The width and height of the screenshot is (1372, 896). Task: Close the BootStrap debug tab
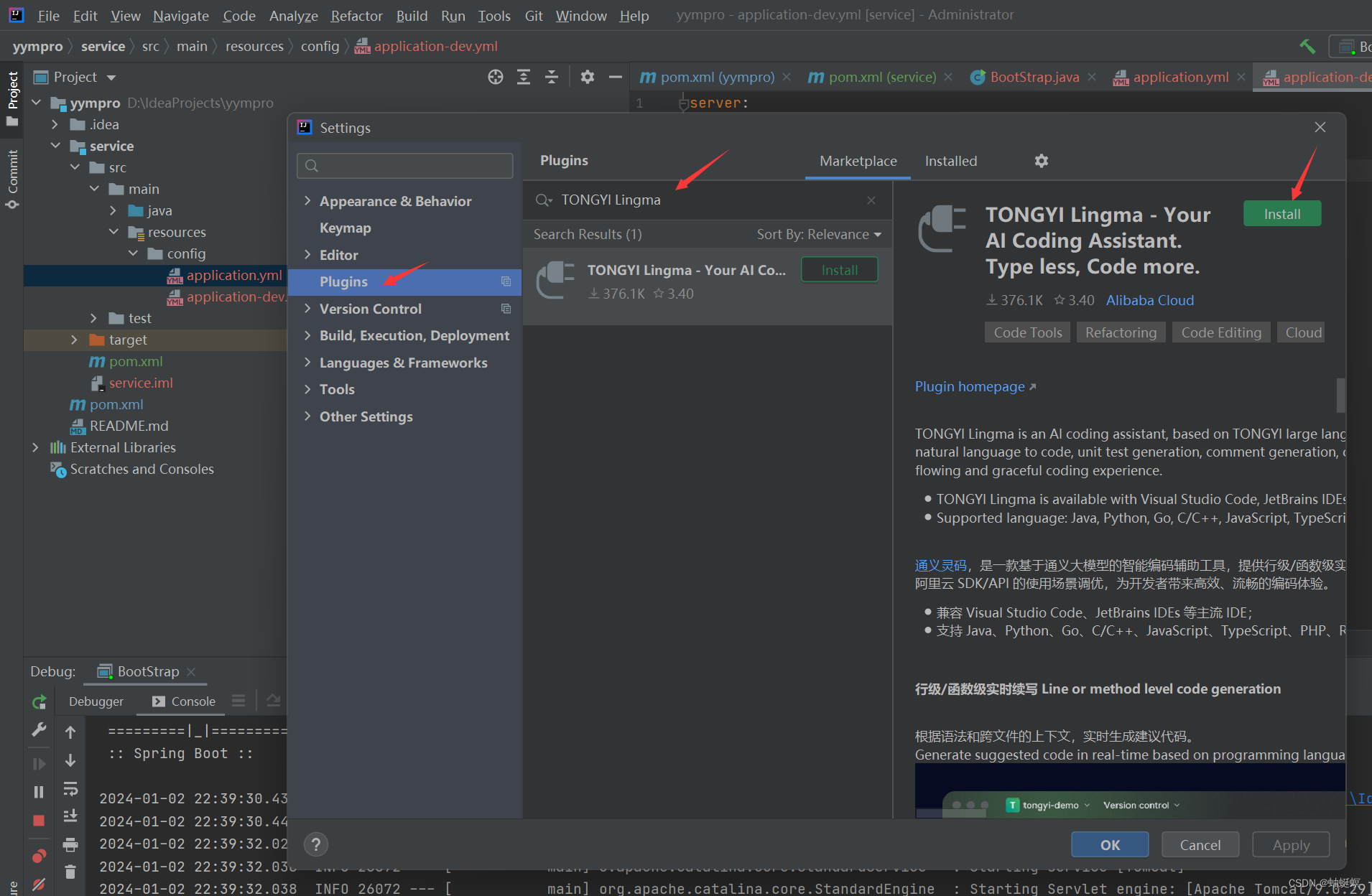(x=191, y=671)
